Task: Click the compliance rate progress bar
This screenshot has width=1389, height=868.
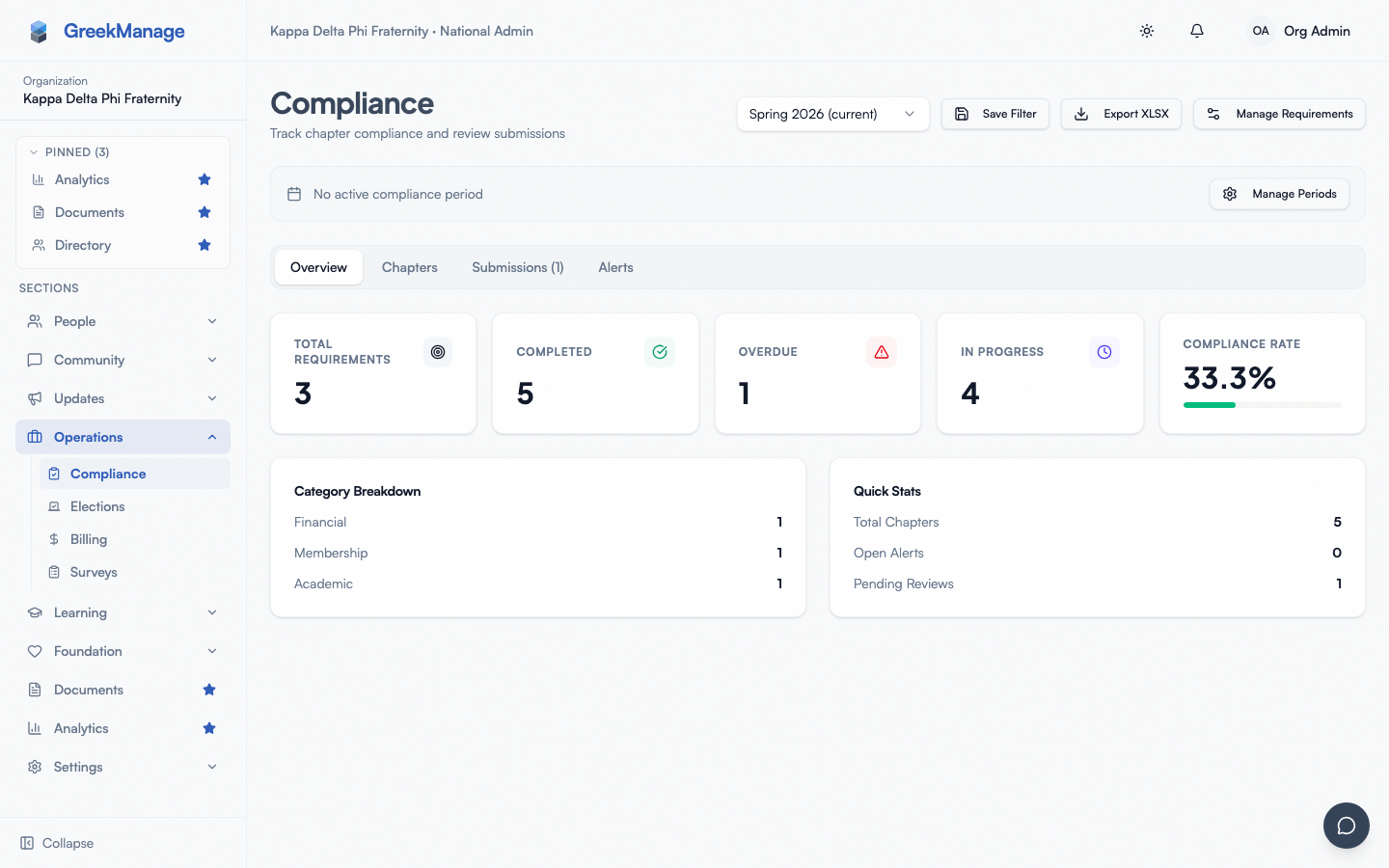Action: (x=1262, y=405)
